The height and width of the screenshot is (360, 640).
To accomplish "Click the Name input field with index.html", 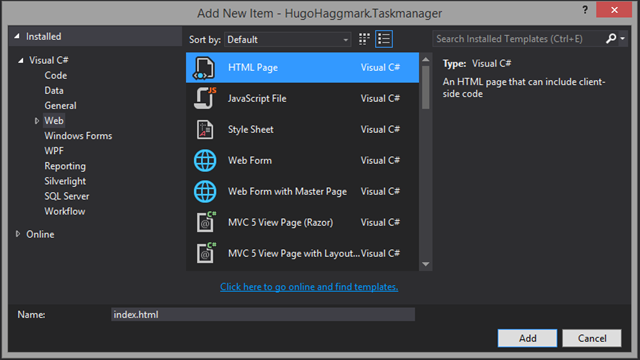I will click(x=263, y=314).
